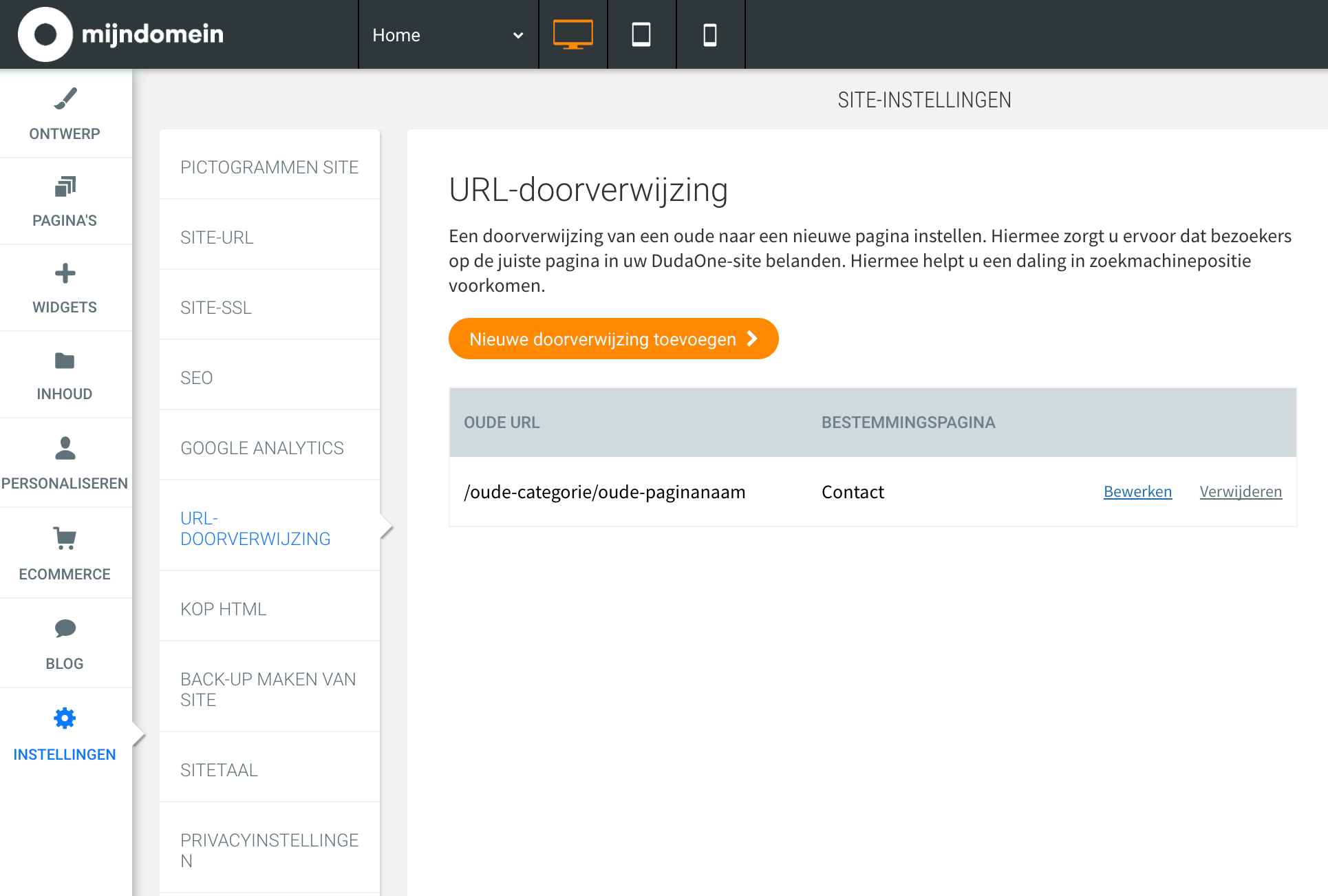Click the Widgets plus icon
The width and height of the screenshot is (1328, 896).
click(x=65, y=273)
